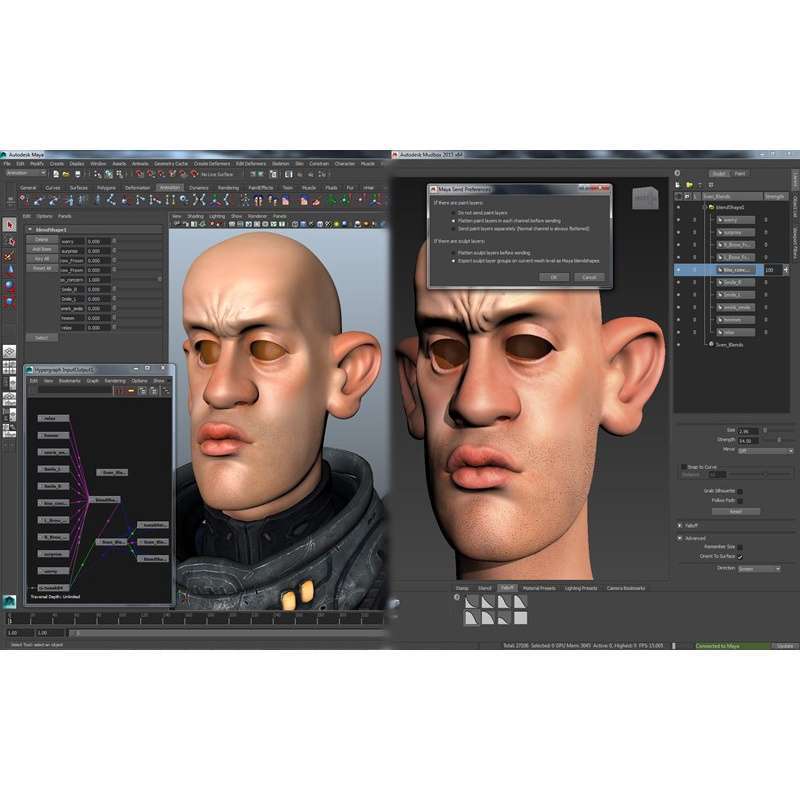Switch to the Paint tab in Mudbox
Viewport: 800px width, 800px height.
(x=738, y=173)
